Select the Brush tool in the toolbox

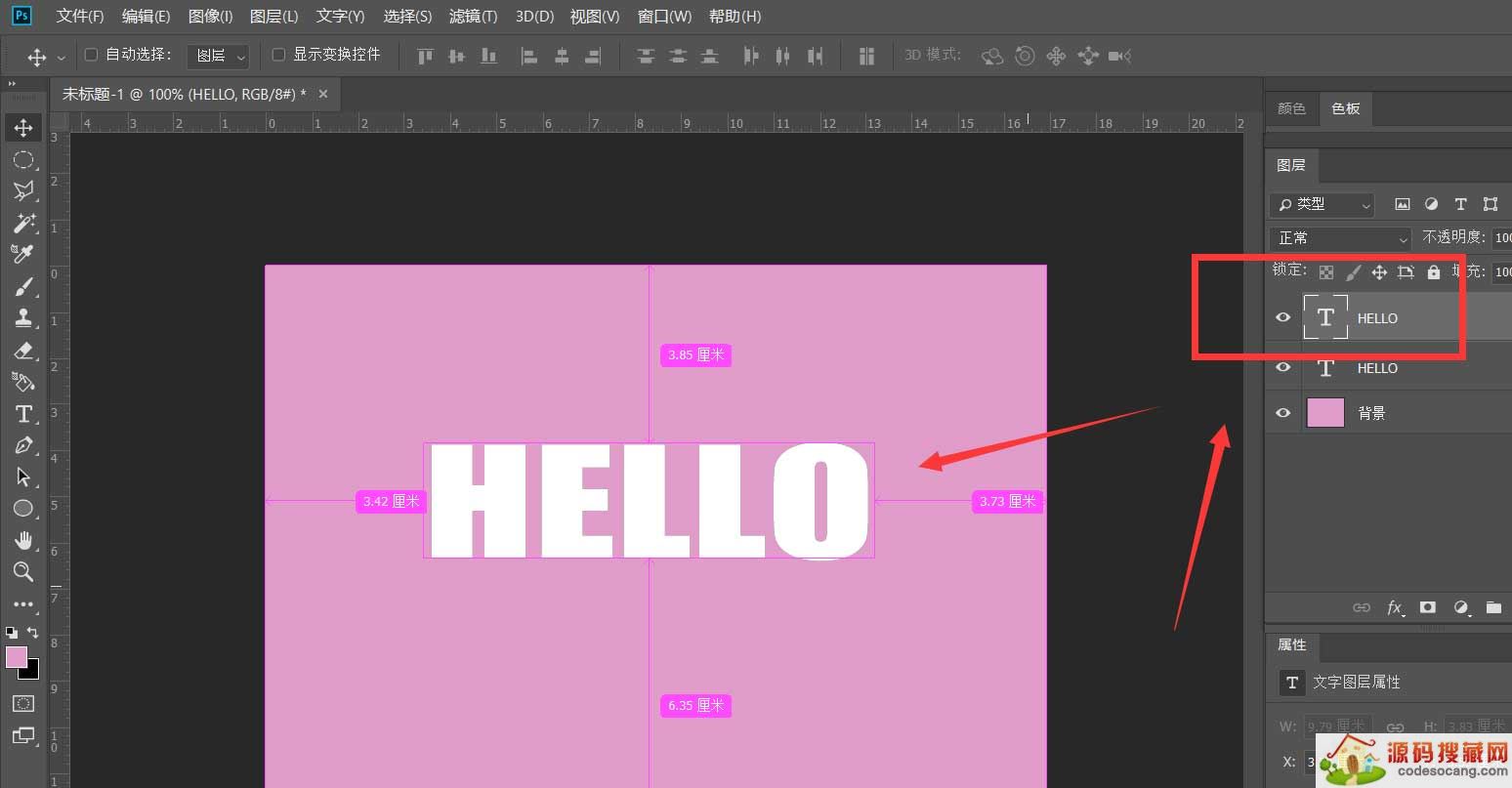point(23,287)
